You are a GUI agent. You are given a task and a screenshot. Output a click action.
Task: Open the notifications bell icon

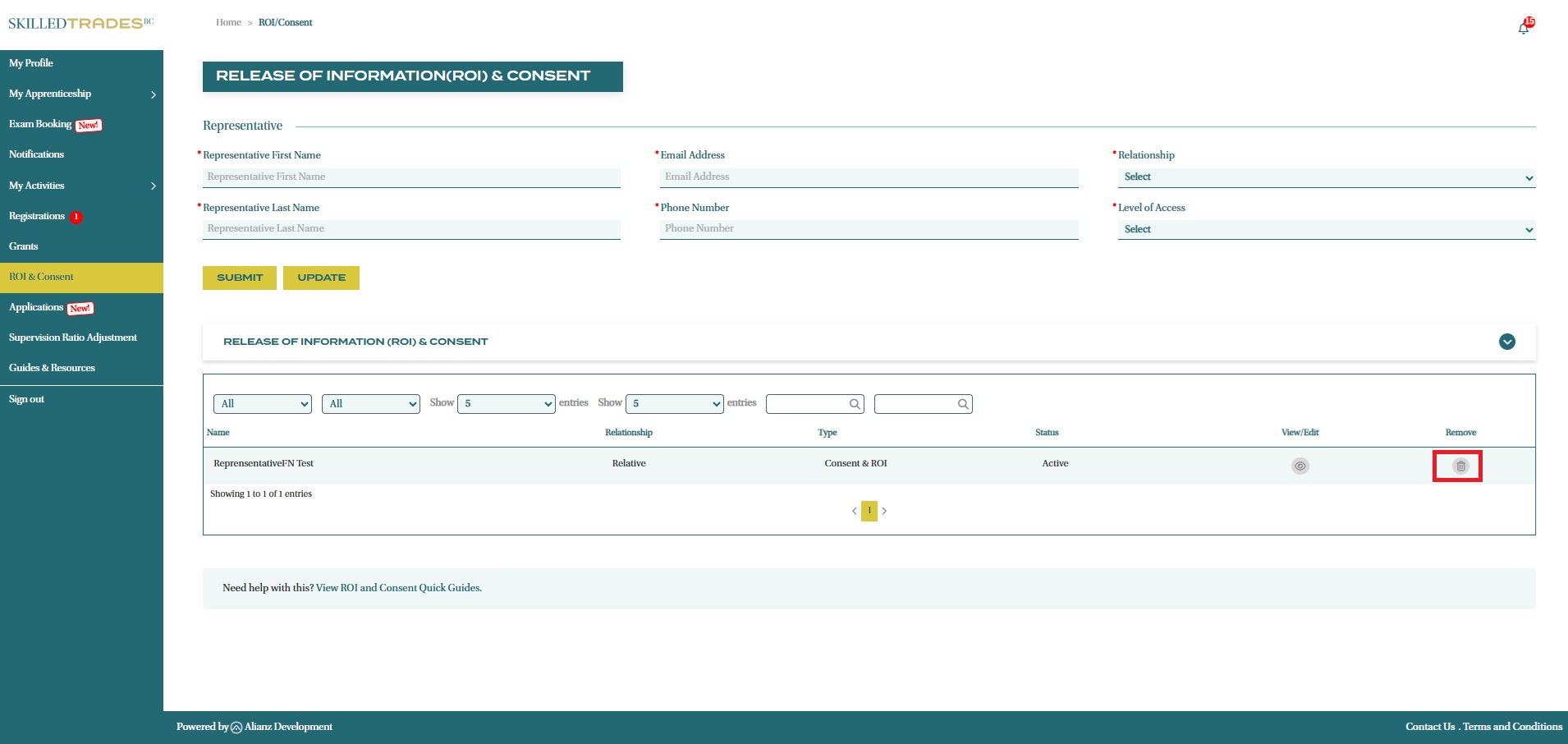(x=1524, y=28)
